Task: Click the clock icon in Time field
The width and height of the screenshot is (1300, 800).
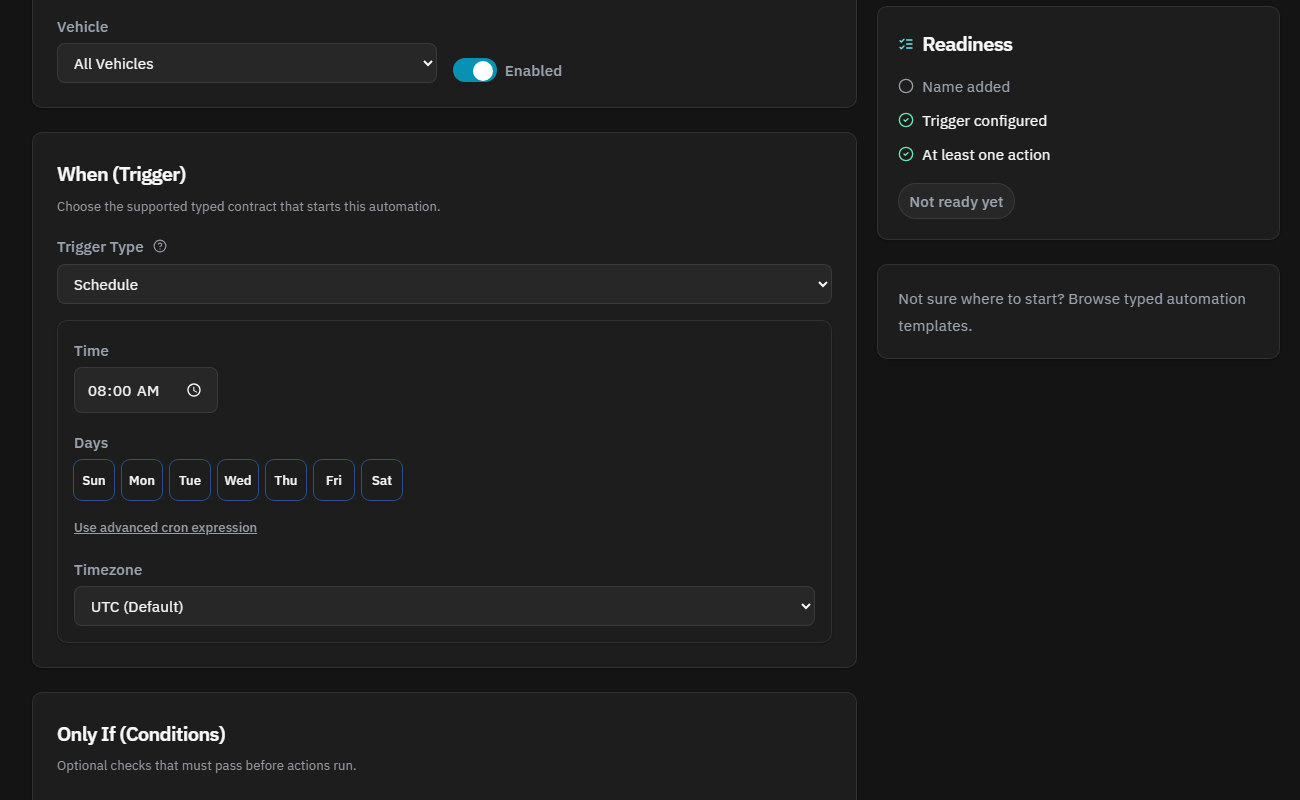Action: coord(194,390)
